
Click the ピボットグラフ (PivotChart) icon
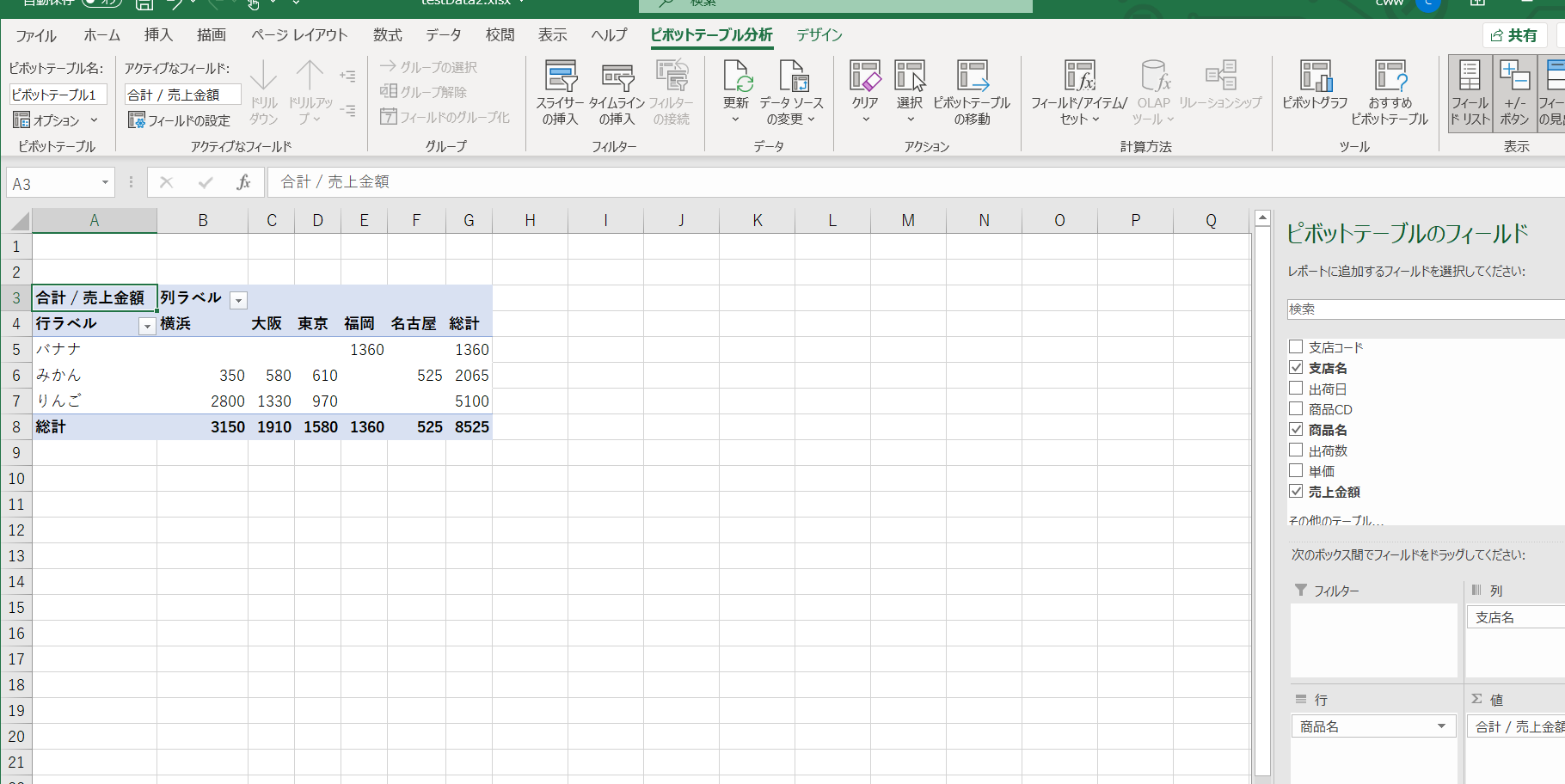click(1315, 77)
